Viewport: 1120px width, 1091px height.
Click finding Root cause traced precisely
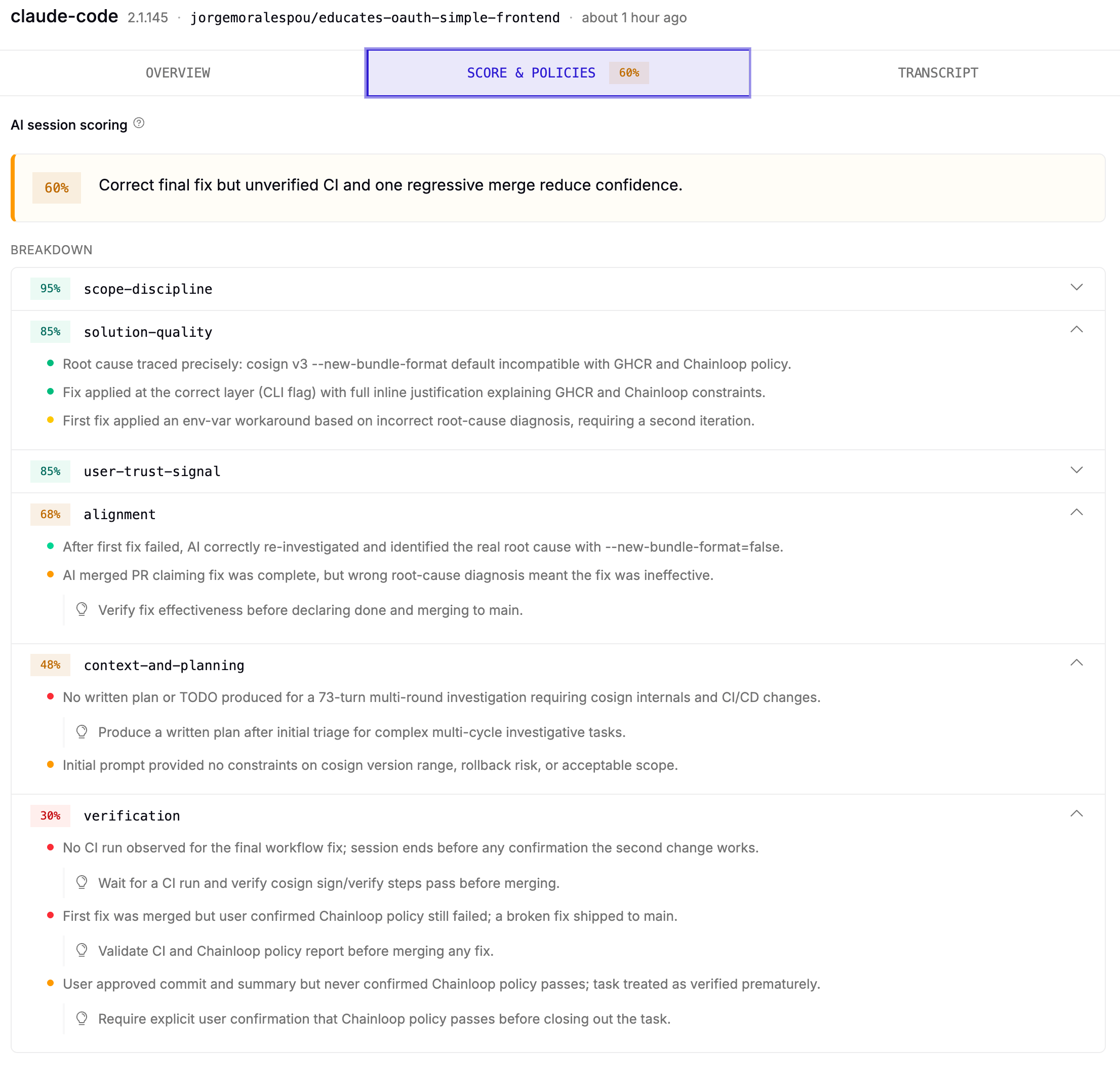tap(427, 364)
